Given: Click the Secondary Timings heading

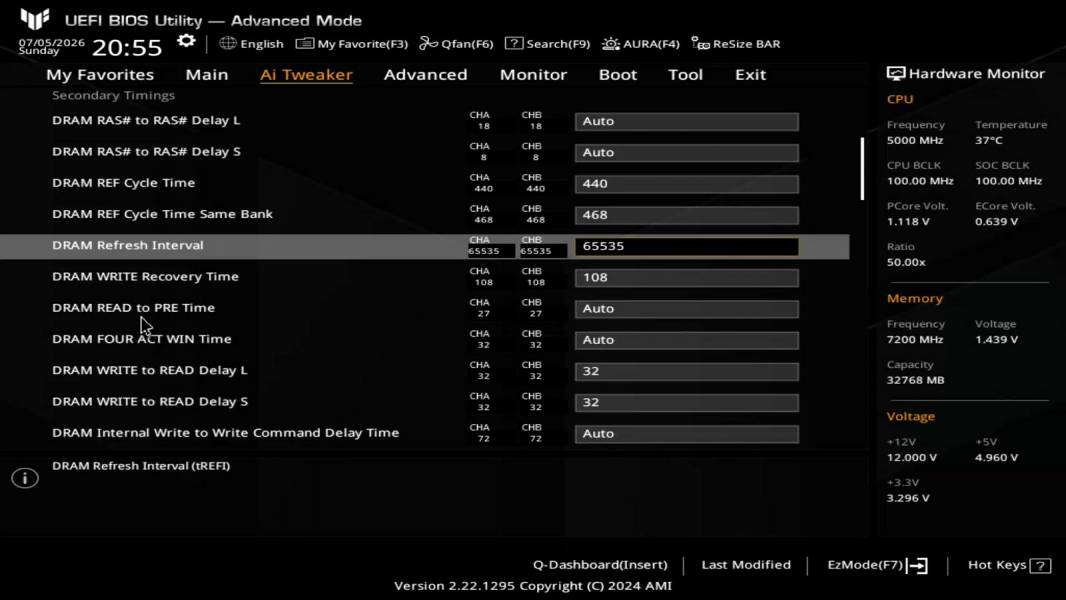Looking at the screenshot, I should 114,95.
